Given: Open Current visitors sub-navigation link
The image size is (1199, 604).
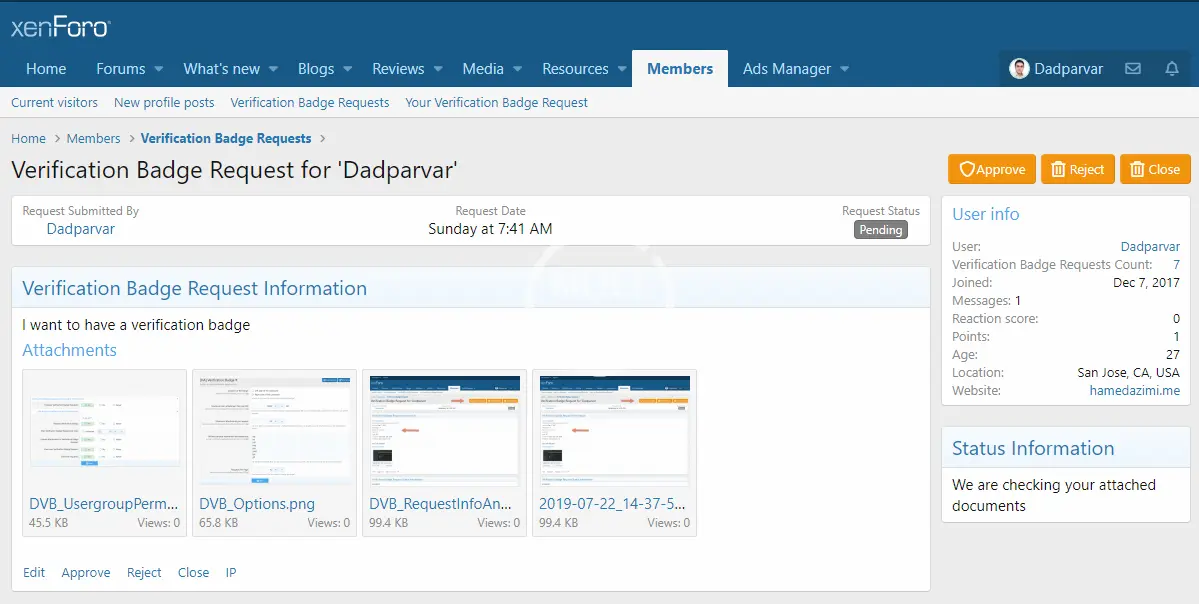Looking at the screenshot, I should click(54, 103).
